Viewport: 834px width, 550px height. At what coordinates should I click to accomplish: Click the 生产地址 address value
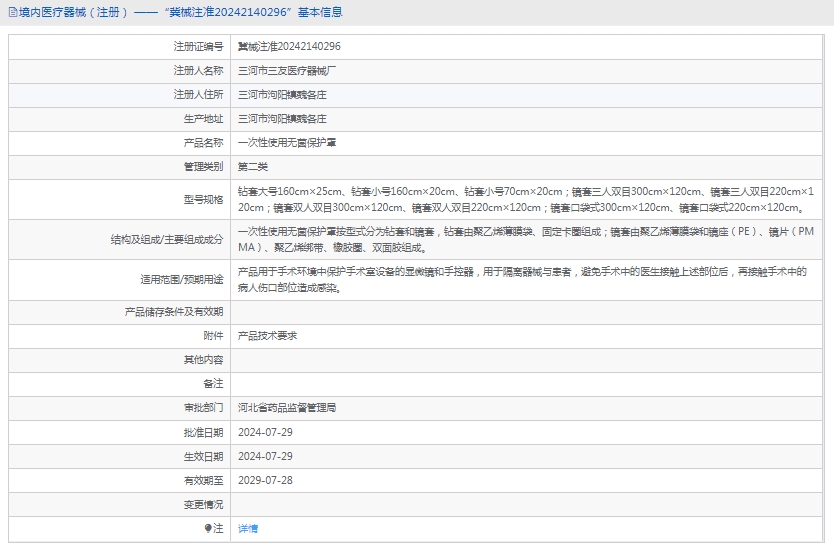[282, 119]
